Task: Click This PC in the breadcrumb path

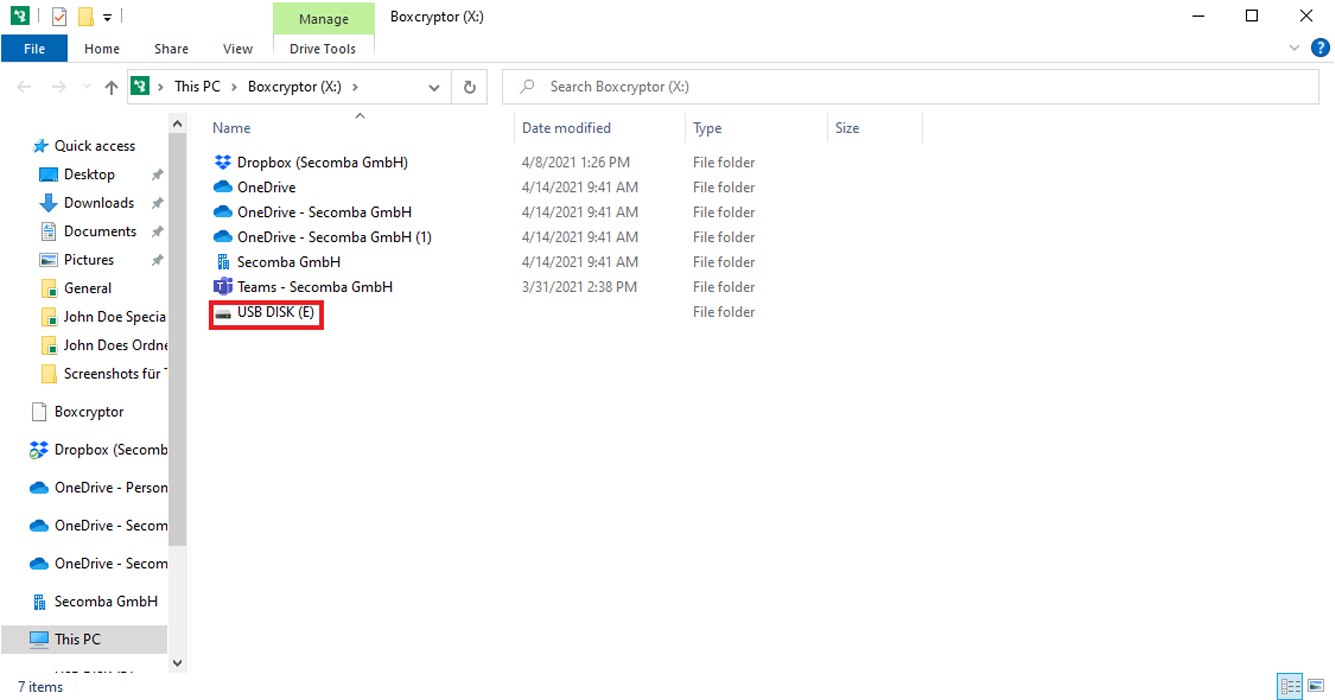Action: click(197, 87)
